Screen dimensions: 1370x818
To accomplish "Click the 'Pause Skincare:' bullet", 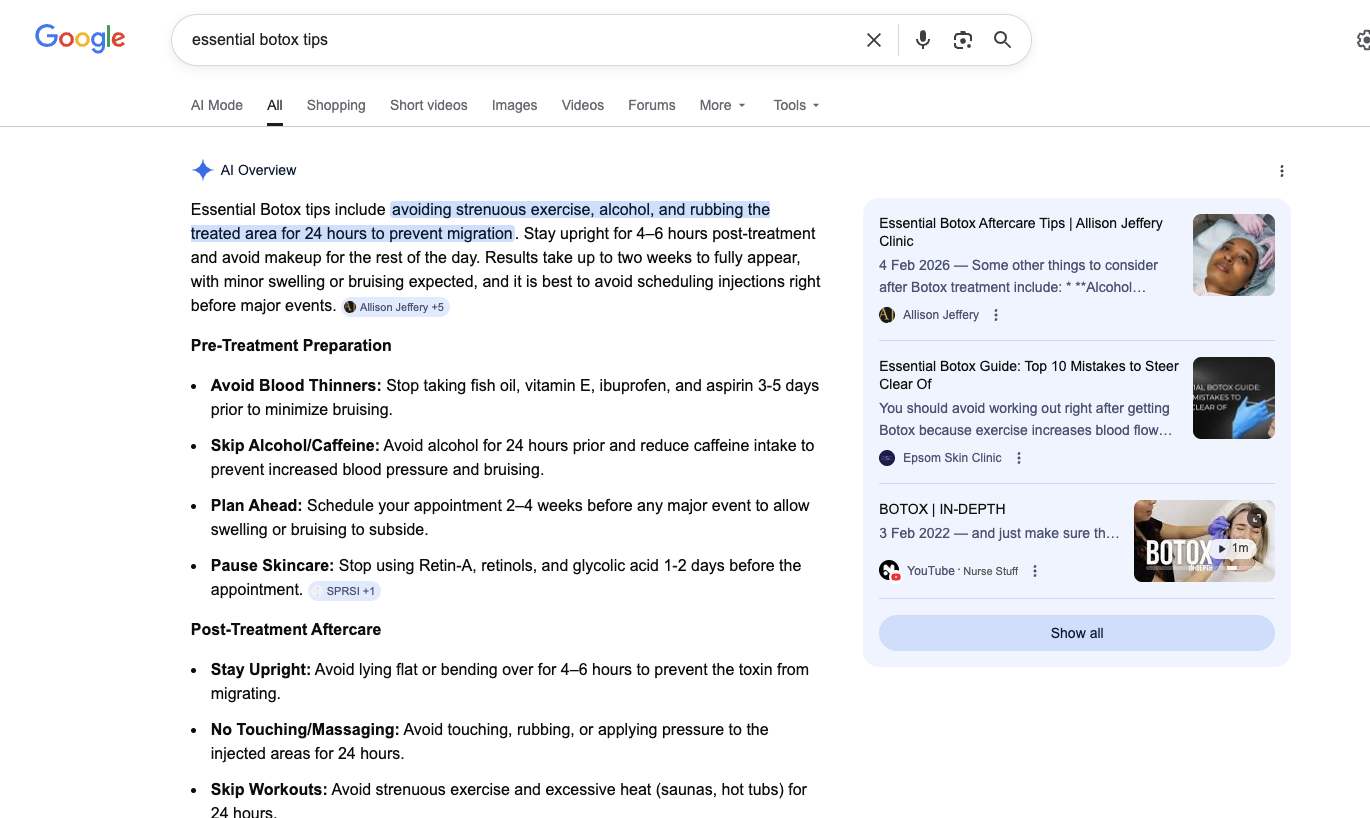I will [x=272, y=566].
